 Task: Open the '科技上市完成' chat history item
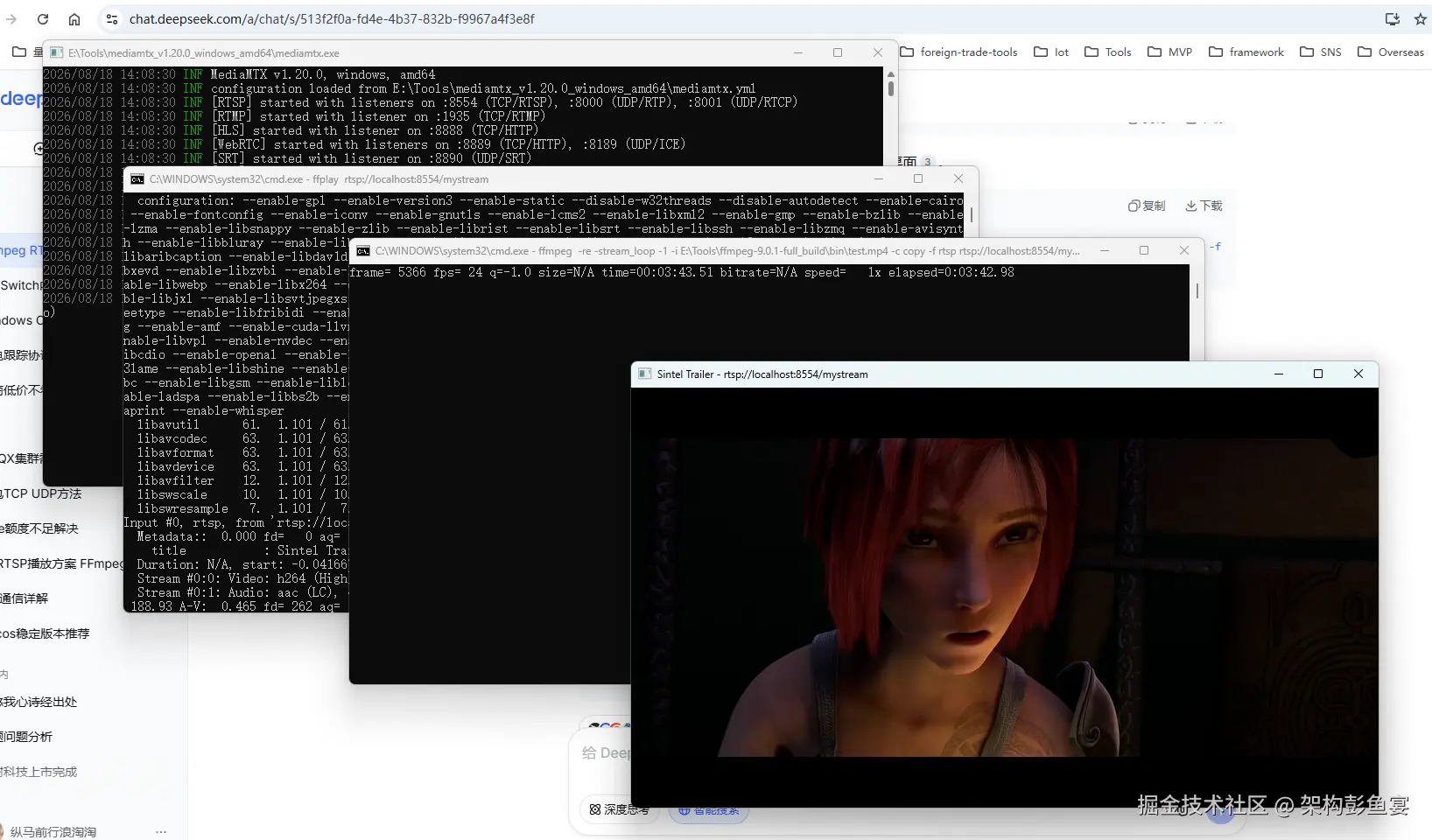tap(39, 772)
